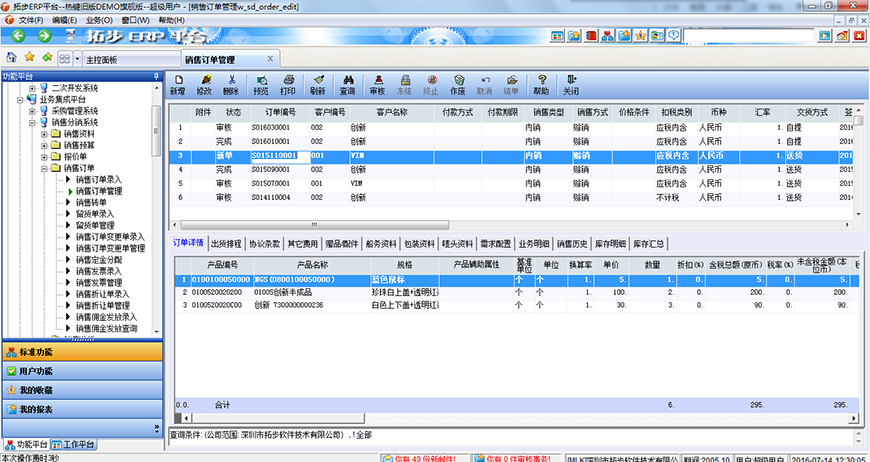Switch to the 出货排程 tab
870x462 pixels.
pyautogui.click(x=226, y=243)
